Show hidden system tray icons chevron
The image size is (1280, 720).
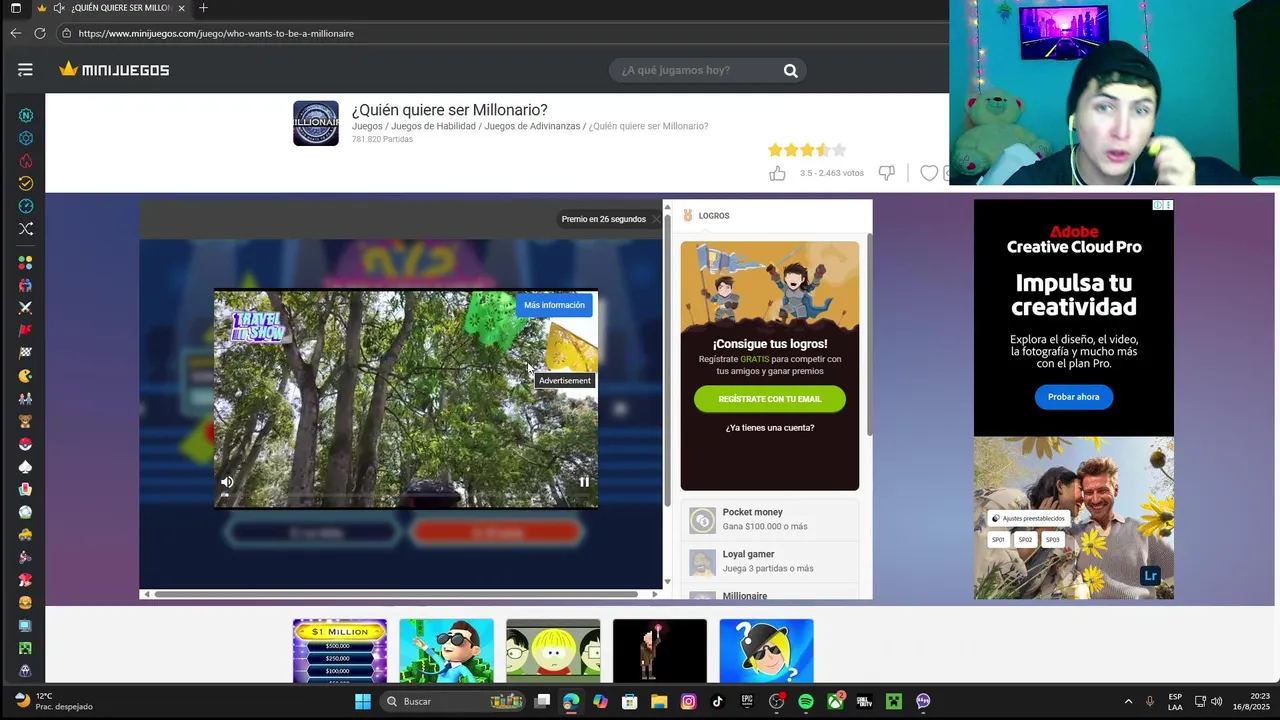[x=1128, y=701]
